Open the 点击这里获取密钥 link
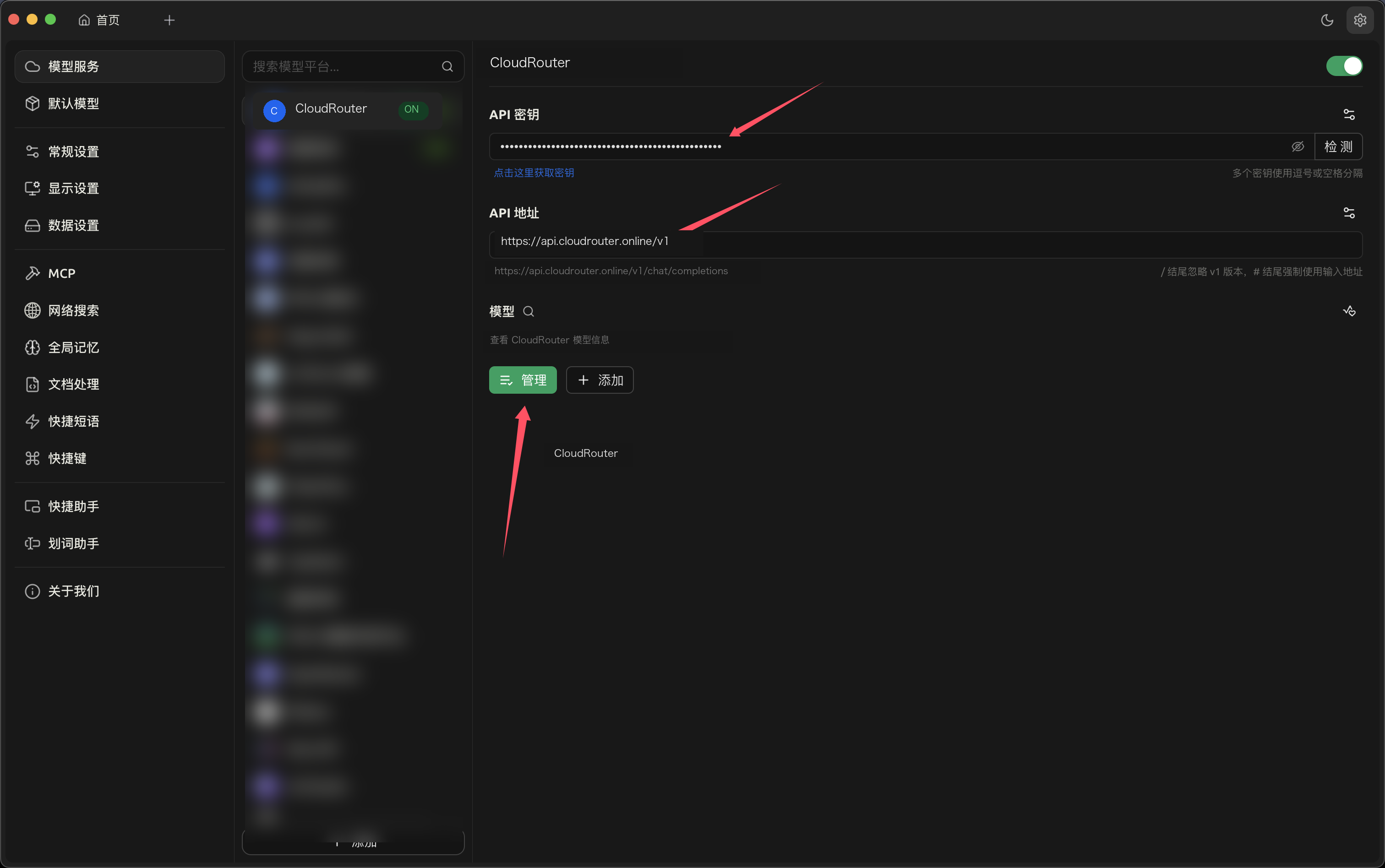The width and height of the screenshot is (1385, 868). [x=534, y=173]
